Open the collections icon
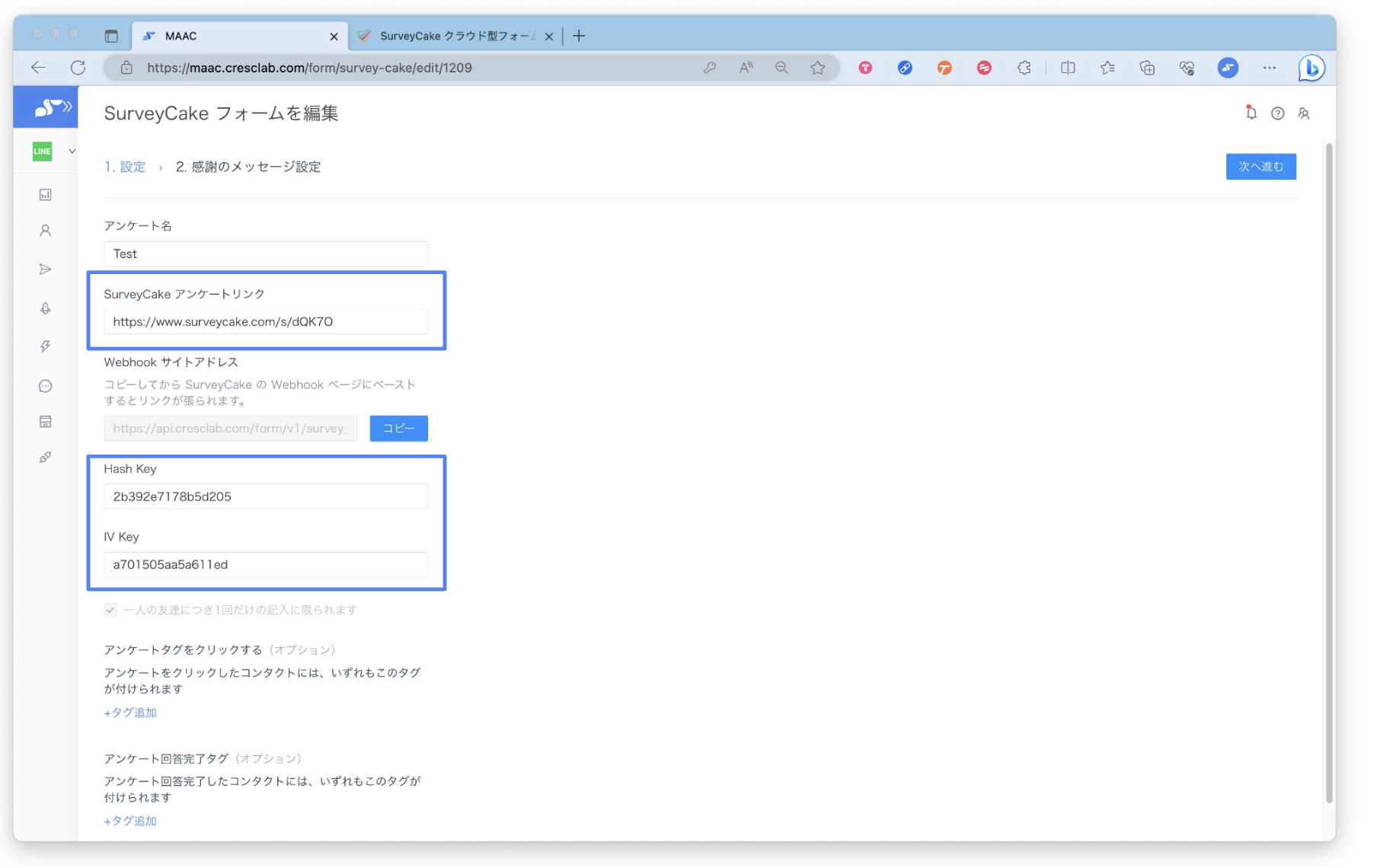This screenshot has height=868, width=1377. (1147, 68)
